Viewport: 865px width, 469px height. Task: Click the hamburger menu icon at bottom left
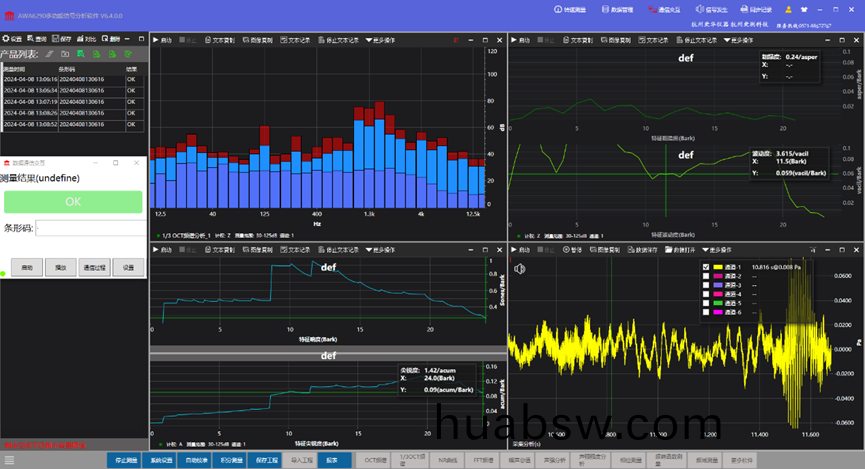pyautogui.click(x=10, y=459)
